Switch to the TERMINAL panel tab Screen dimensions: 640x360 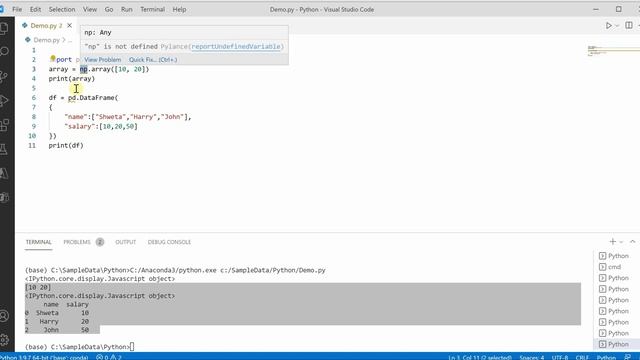coord(38,242)
